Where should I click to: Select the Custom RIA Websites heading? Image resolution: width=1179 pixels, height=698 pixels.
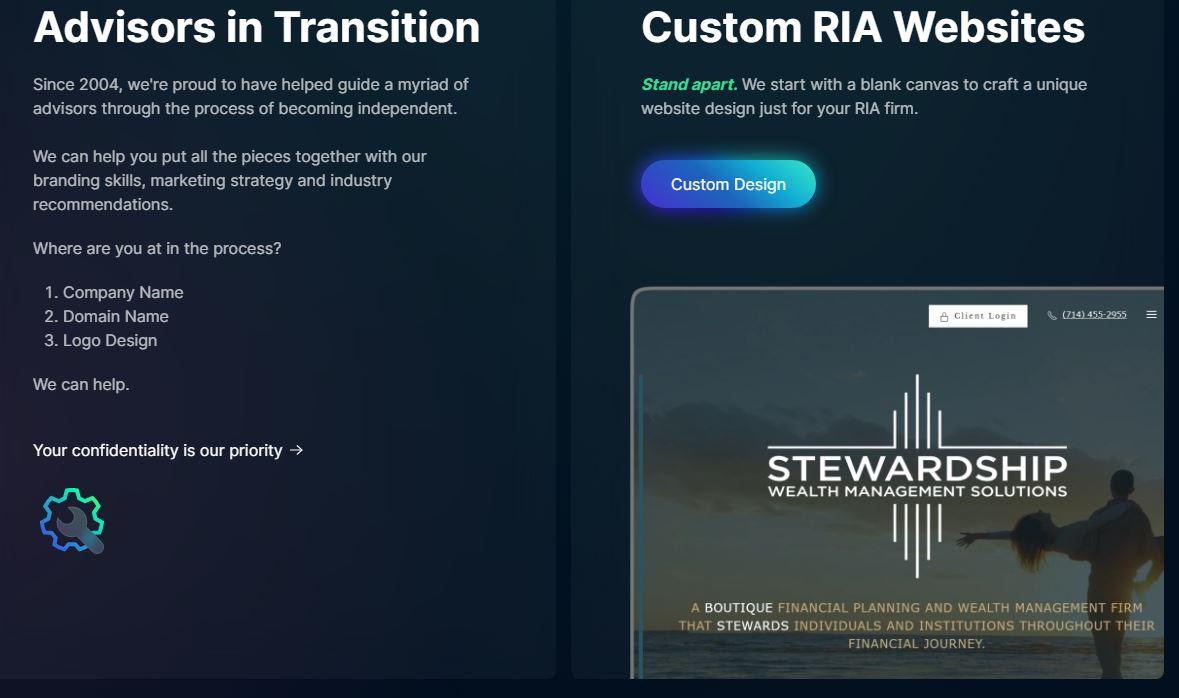[862, 28]
